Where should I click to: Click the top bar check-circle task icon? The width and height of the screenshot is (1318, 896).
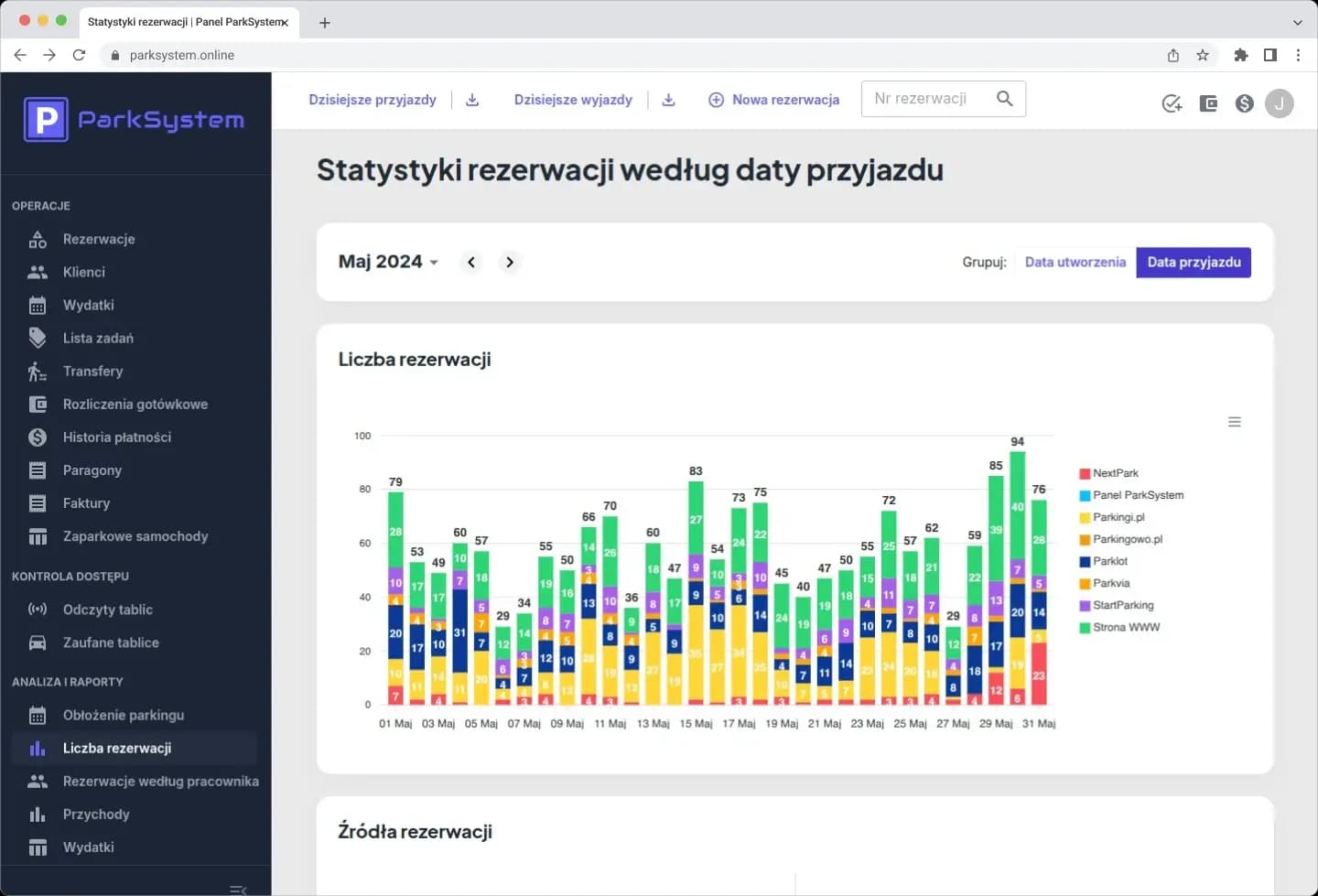(1172, 103)
